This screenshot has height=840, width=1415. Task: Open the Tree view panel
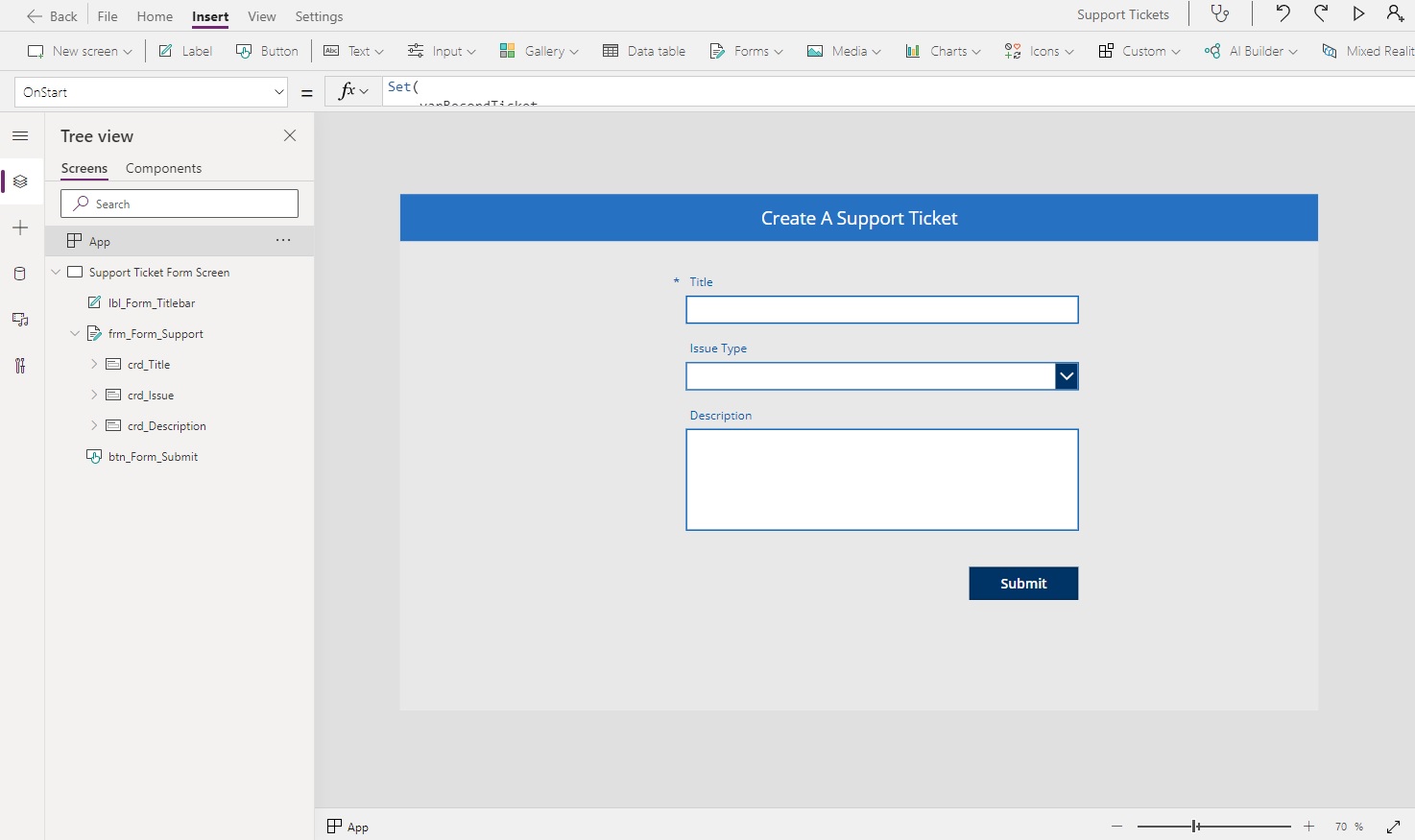coord(20,181)
